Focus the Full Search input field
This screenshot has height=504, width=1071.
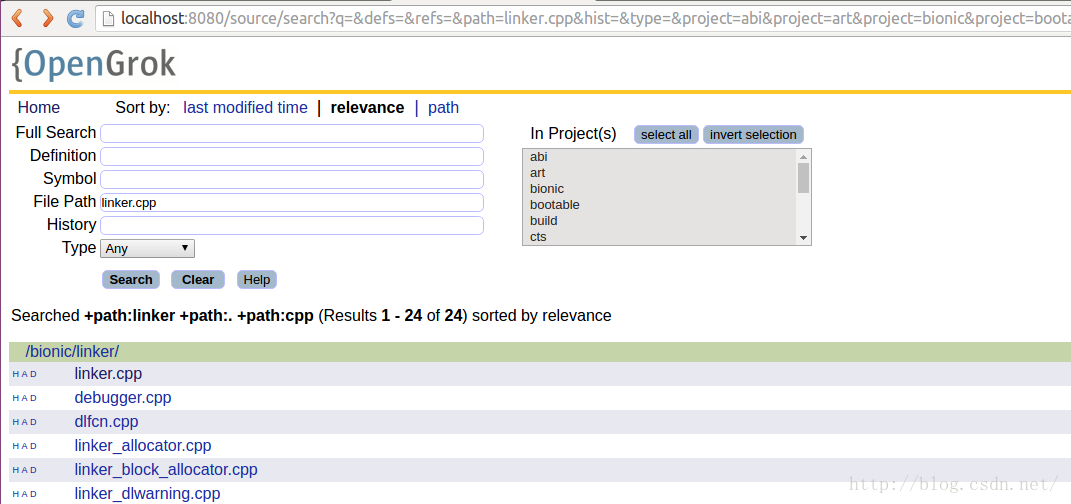(292, 133)
